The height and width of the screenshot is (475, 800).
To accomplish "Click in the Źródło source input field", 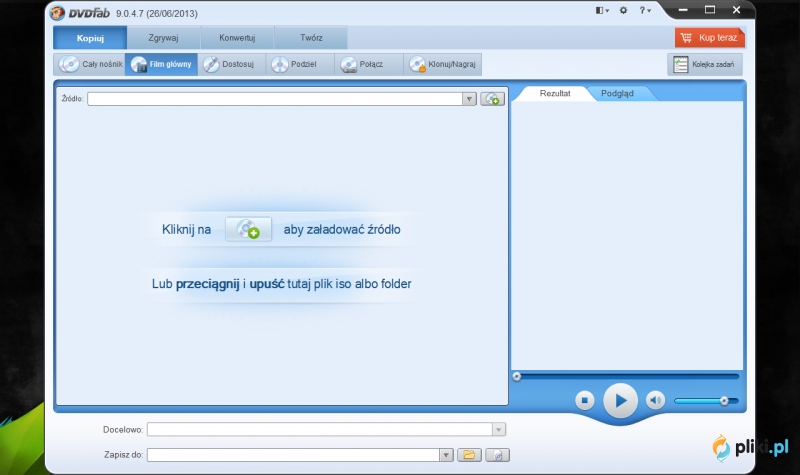I will point(275,99).
